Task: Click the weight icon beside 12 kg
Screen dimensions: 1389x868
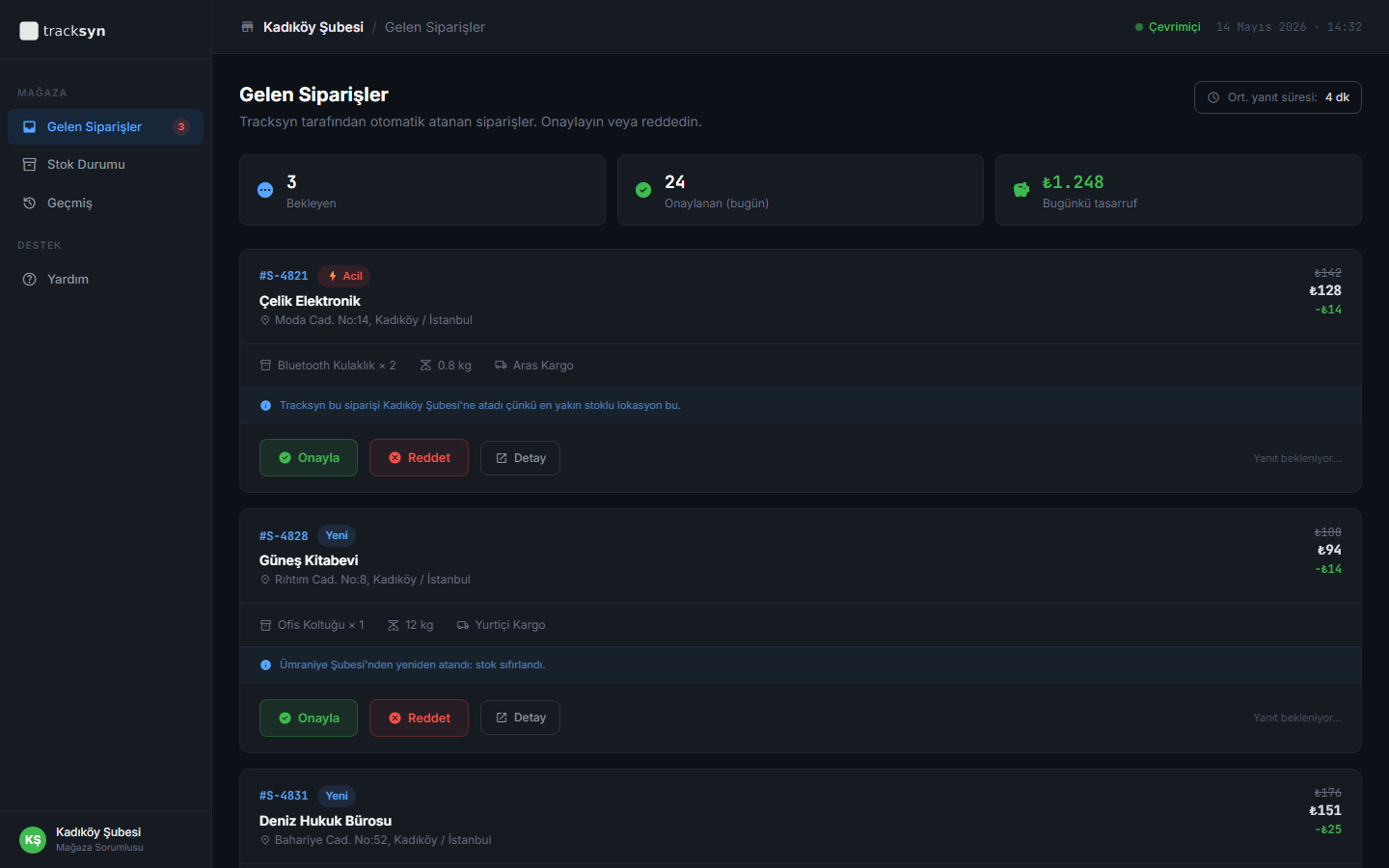Action: [x=394, y=625]
